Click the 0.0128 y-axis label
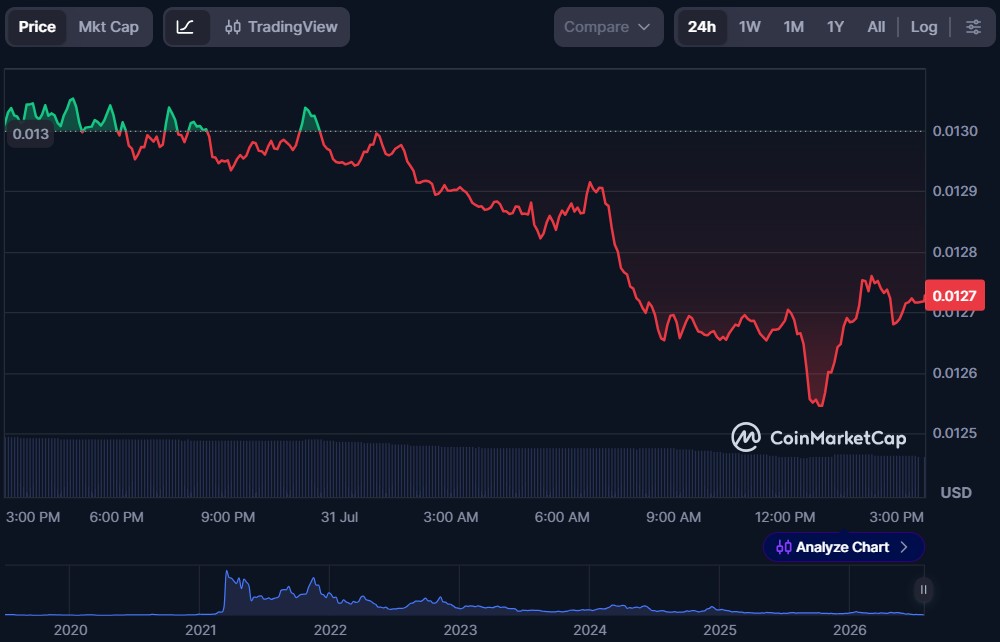 [955, 252]
